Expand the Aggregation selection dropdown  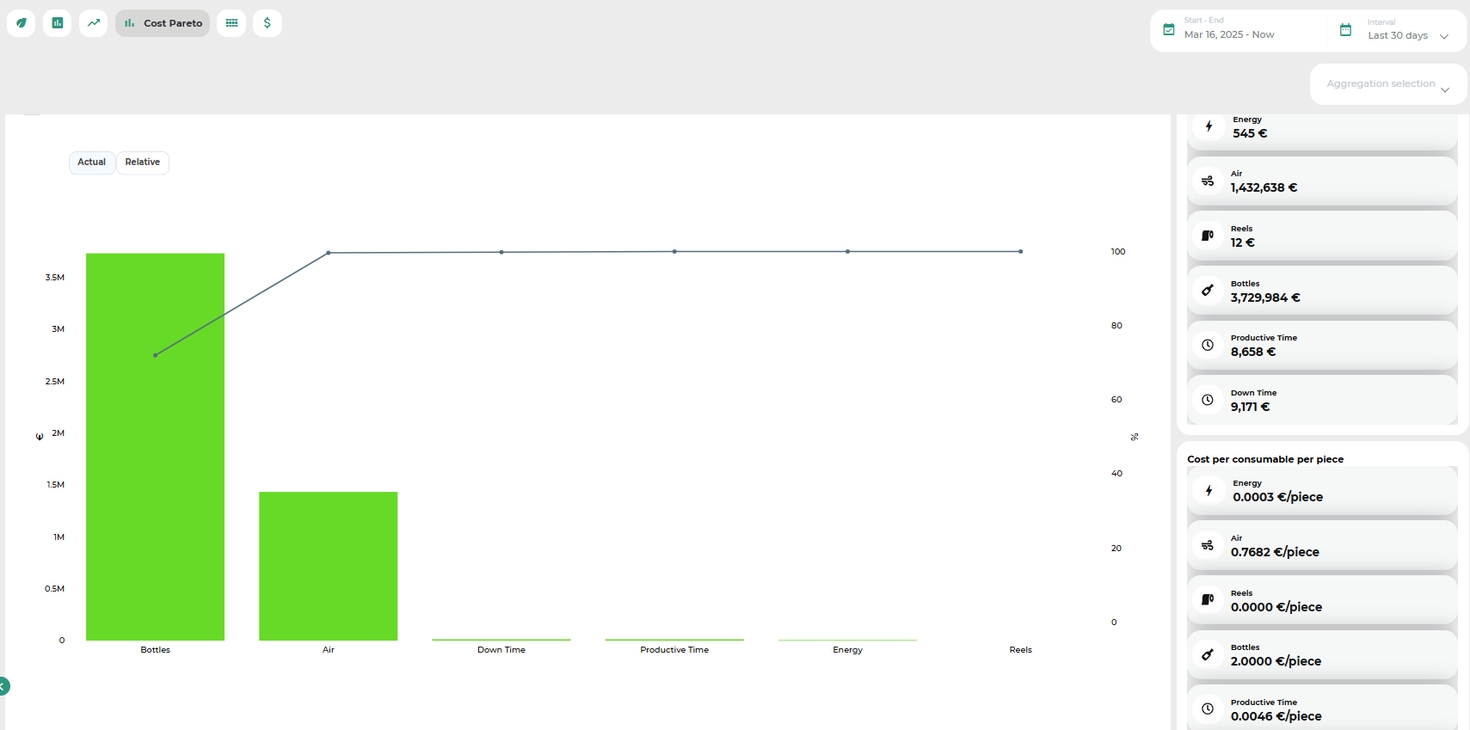(x=1387, y=84)
